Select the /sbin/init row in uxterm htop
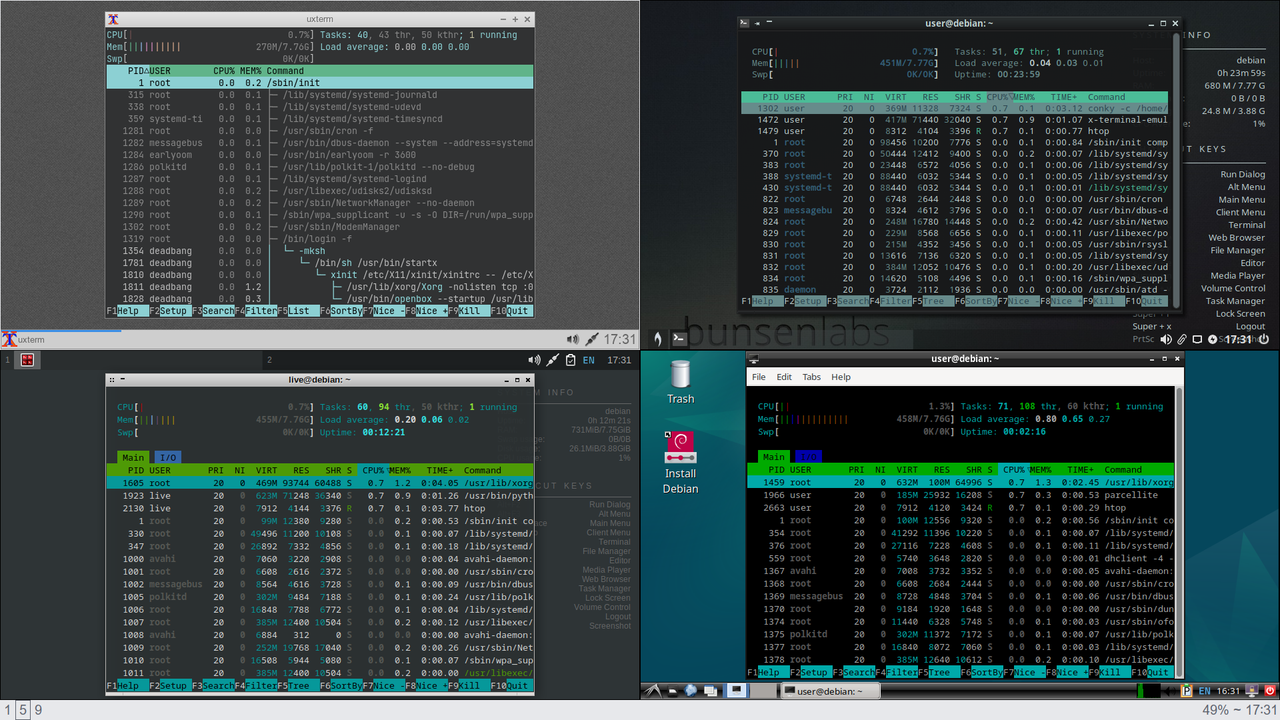This screenshot has height=720, width=1280. 320,83
